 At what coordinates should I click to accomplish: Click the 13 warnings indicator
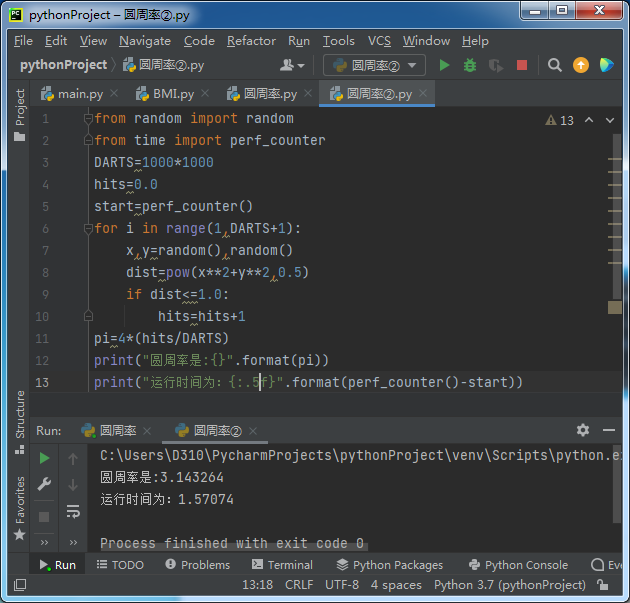559,120
